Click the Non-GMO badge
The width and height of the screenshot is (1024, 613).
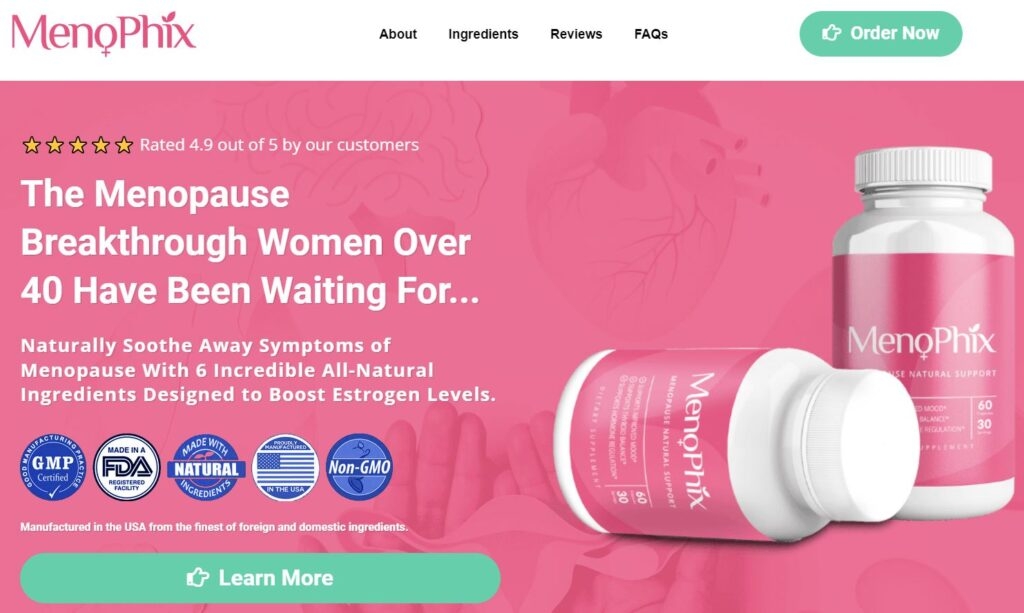click(x=359, y=467)
